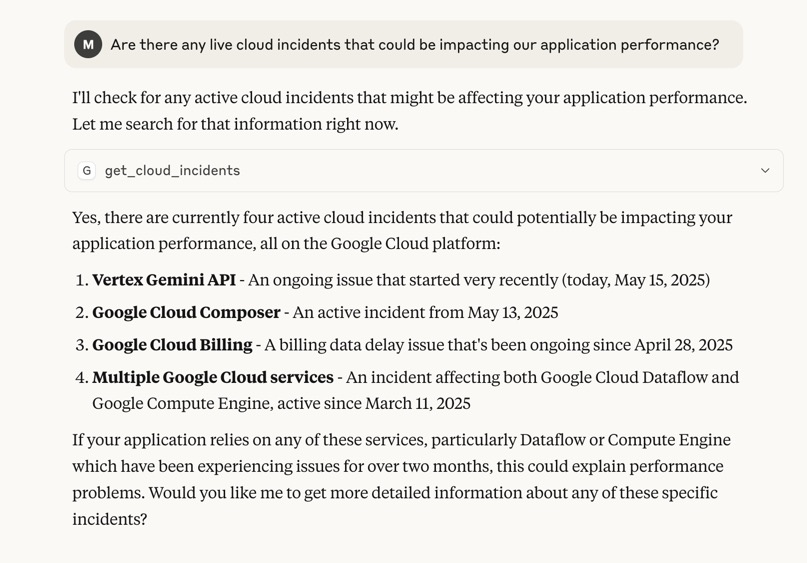This screenshot has height=563, width=807.
Task: Click the G icon beside get_cloud_incidents
Action: tap(87, 171)
